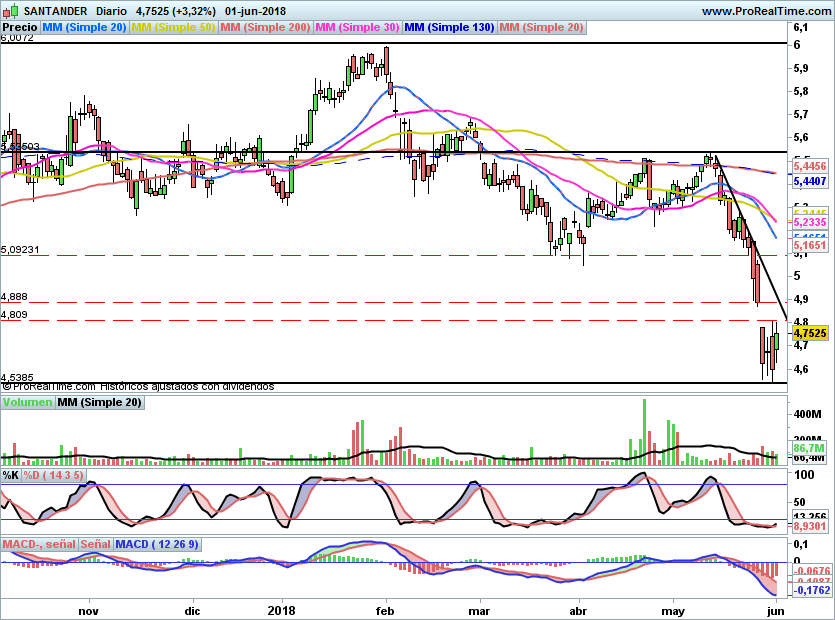The width and height of the screenshot is (835, 620).
Task: Click the may label on the time axis
Action: [x=673, y=611]
